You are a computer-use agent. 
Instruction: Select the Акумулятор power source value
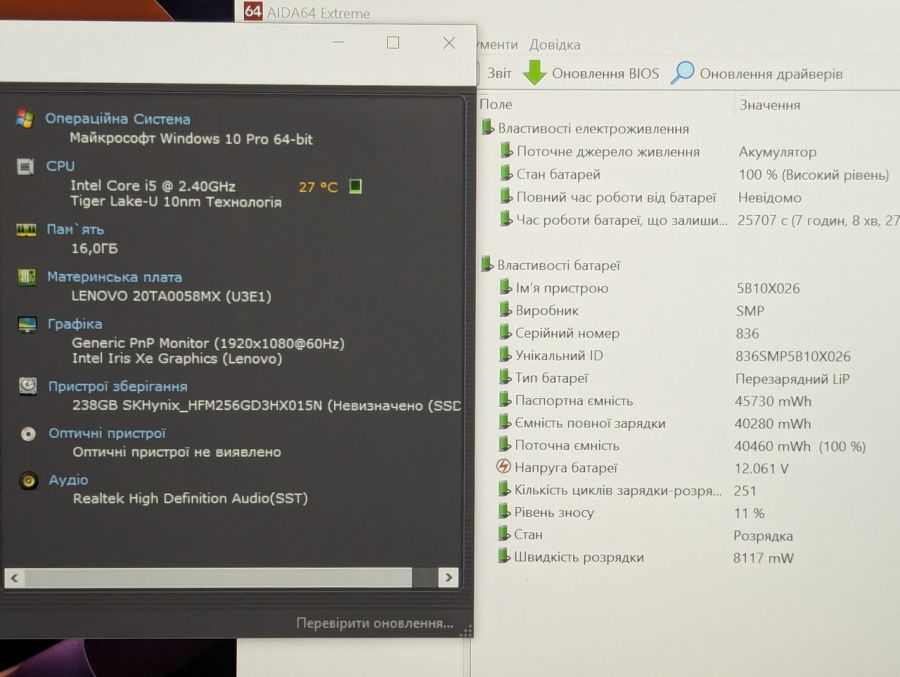(x=777, y=152)
